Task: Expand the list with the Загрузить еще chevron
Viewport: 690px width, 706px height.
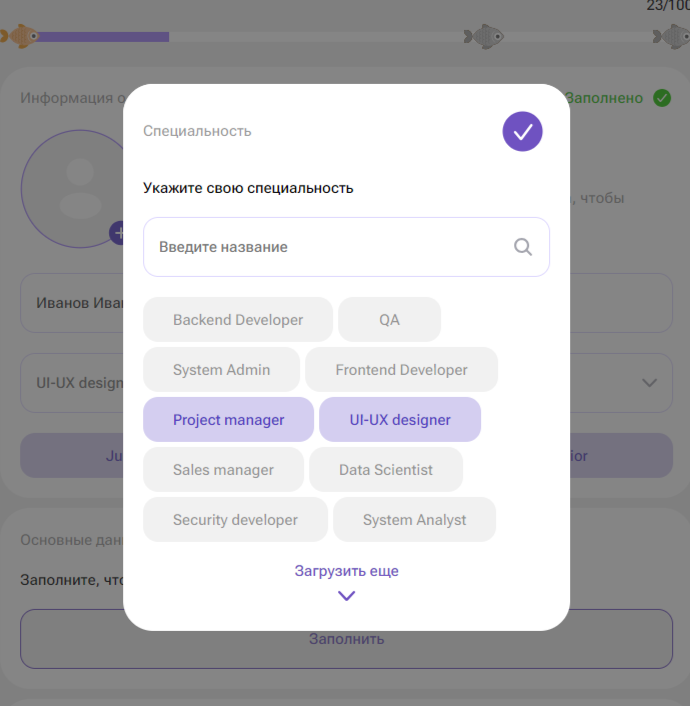Action: point(346,596)
